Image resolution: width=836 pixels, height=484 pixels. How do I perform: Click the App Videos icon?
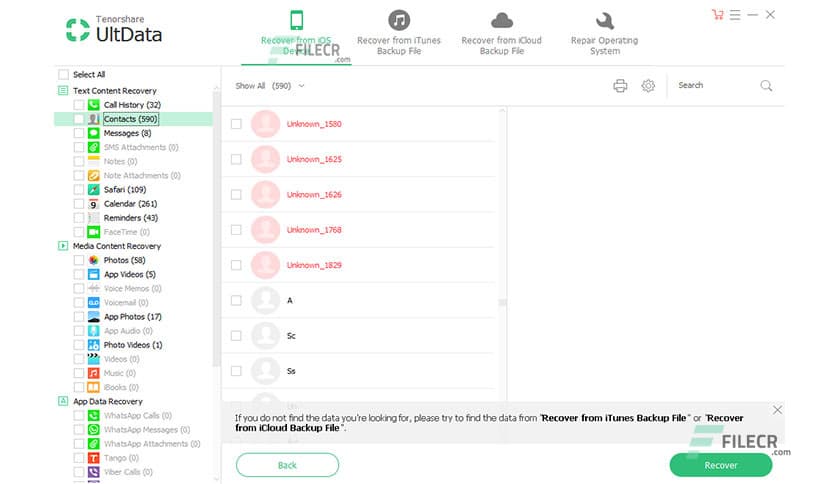pyautogui.click(x=93, y=275)
